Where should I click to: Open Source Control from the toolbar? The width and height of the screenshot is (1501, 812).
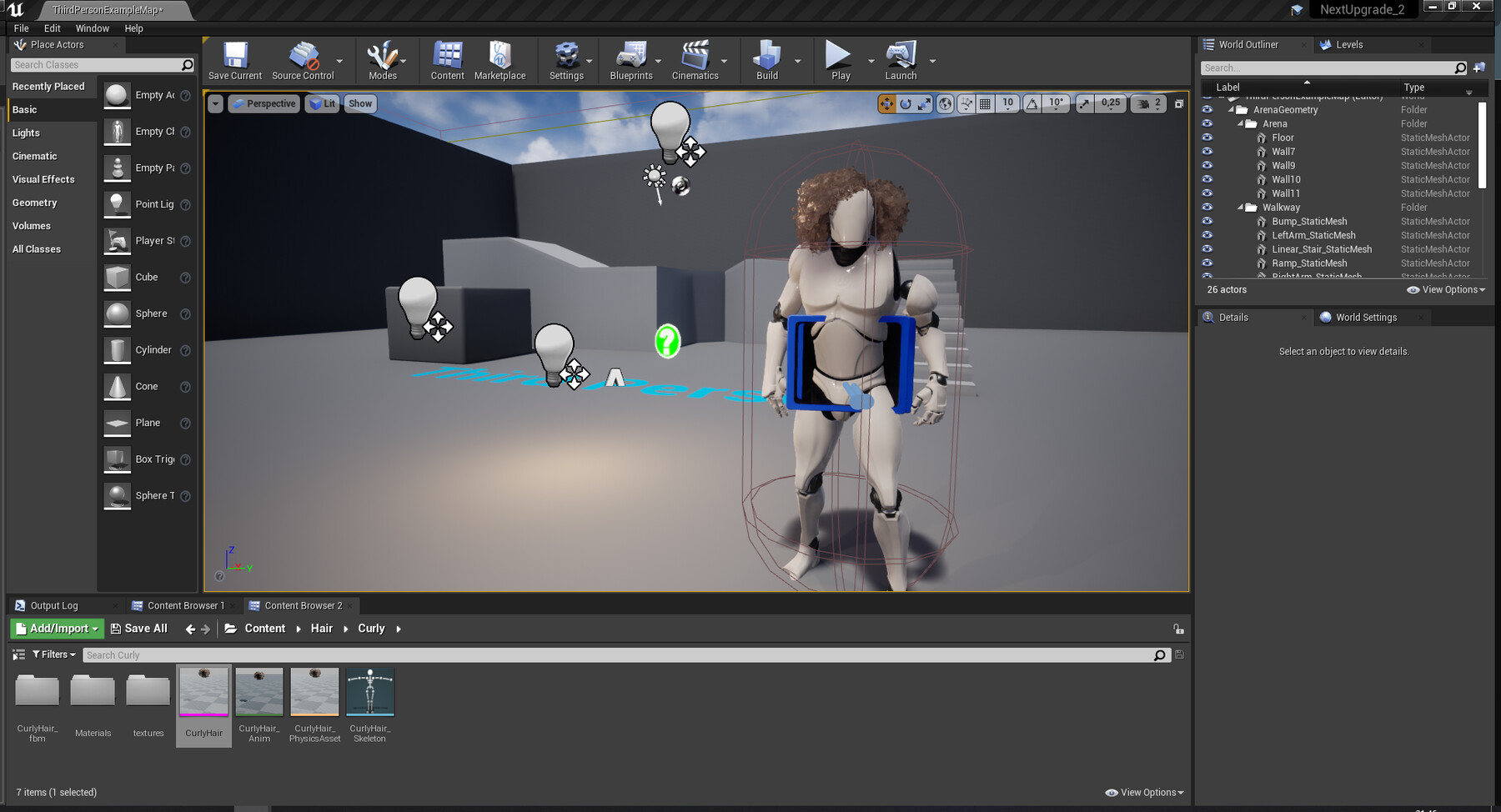(303, 60)
